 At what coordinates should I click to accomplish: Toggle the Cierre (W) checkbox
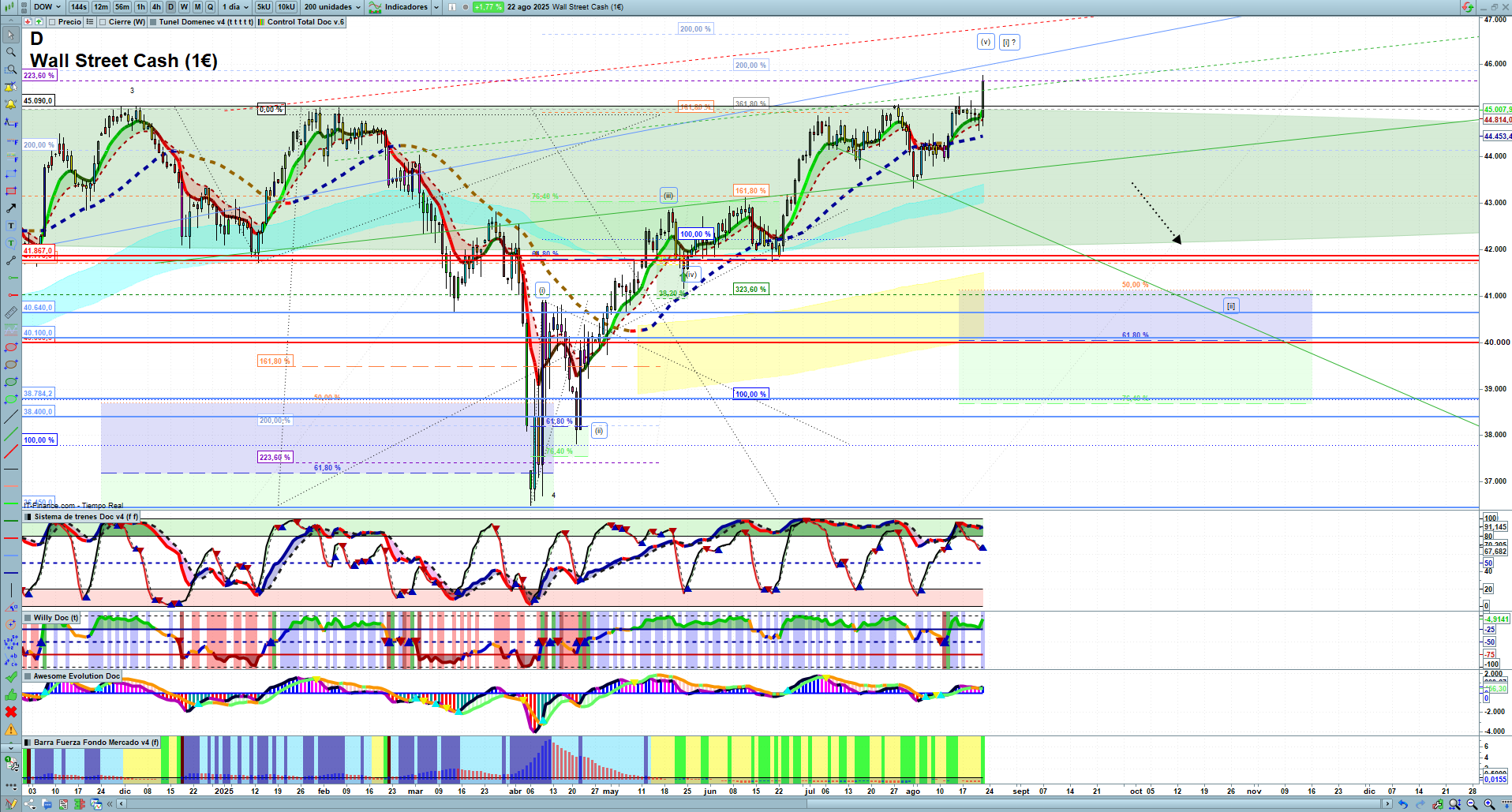click(103, 22)
